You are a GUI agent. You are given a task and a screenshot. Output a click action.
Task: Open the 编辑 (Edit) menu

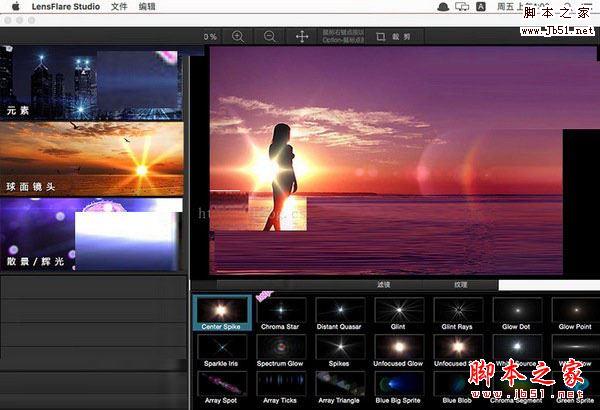[x=147, y=6]
